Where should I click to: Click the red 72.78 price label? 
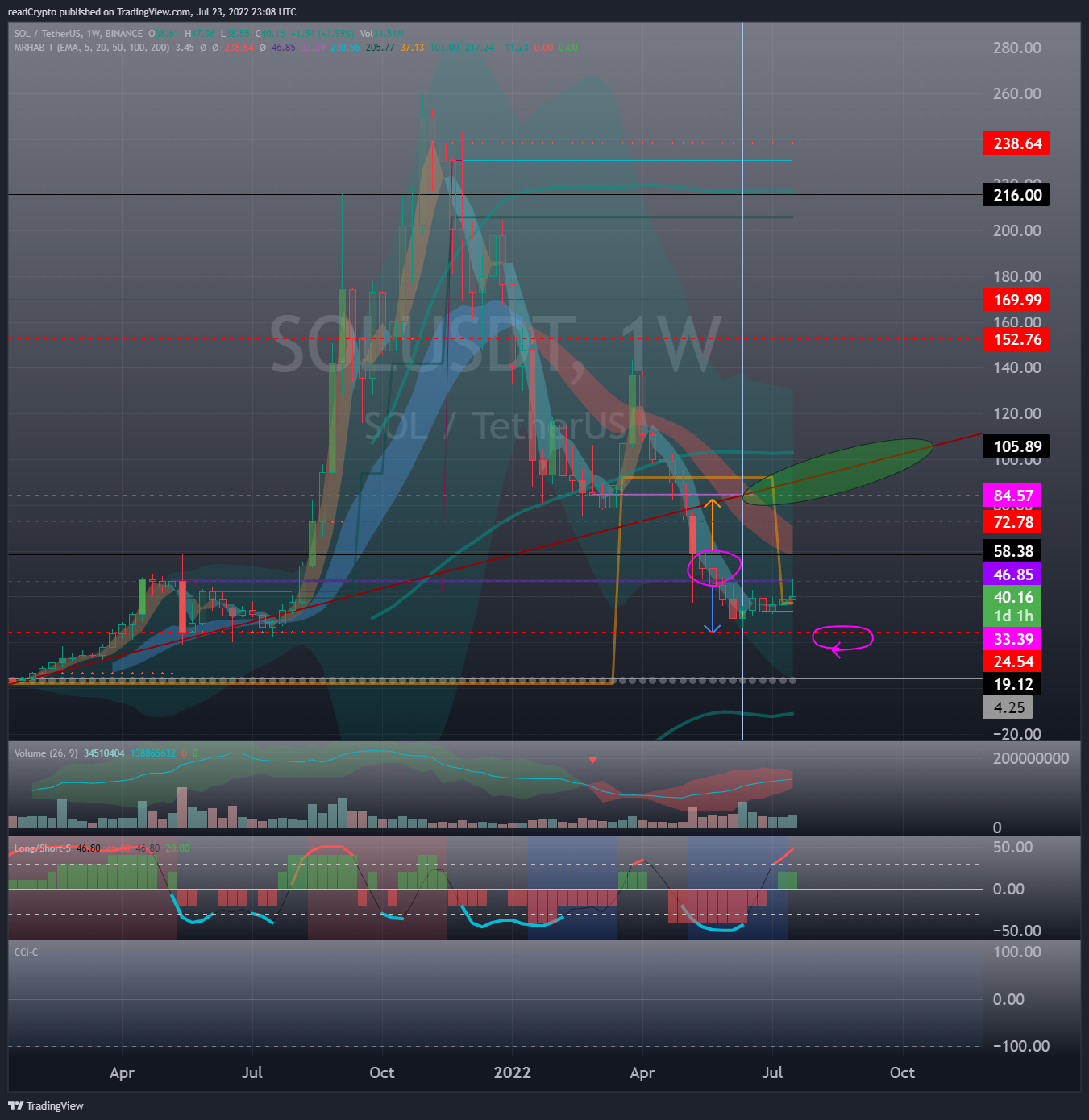1012,522
